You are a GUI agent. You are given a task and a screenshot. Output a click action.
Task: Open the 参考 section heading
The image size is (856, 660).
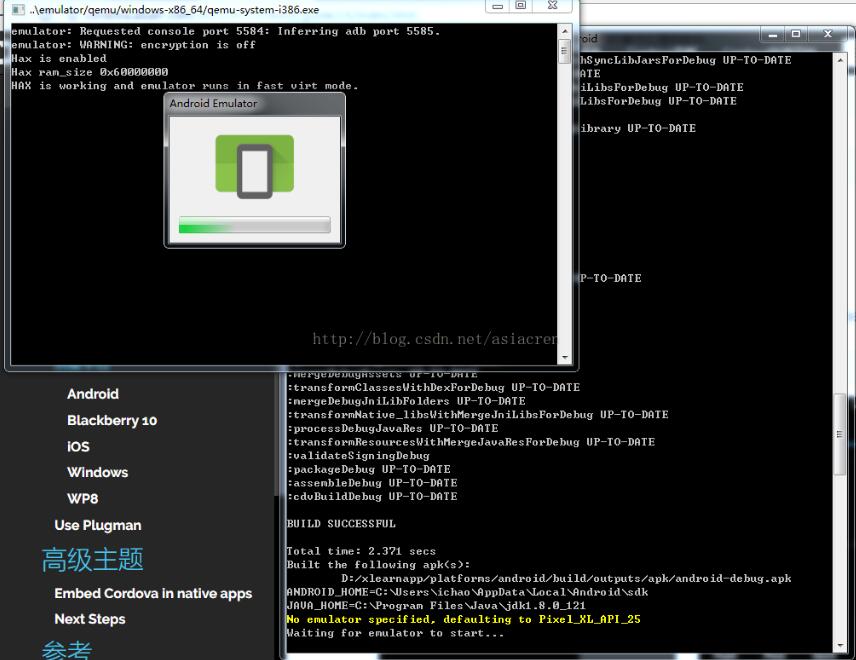pos(67,650)
